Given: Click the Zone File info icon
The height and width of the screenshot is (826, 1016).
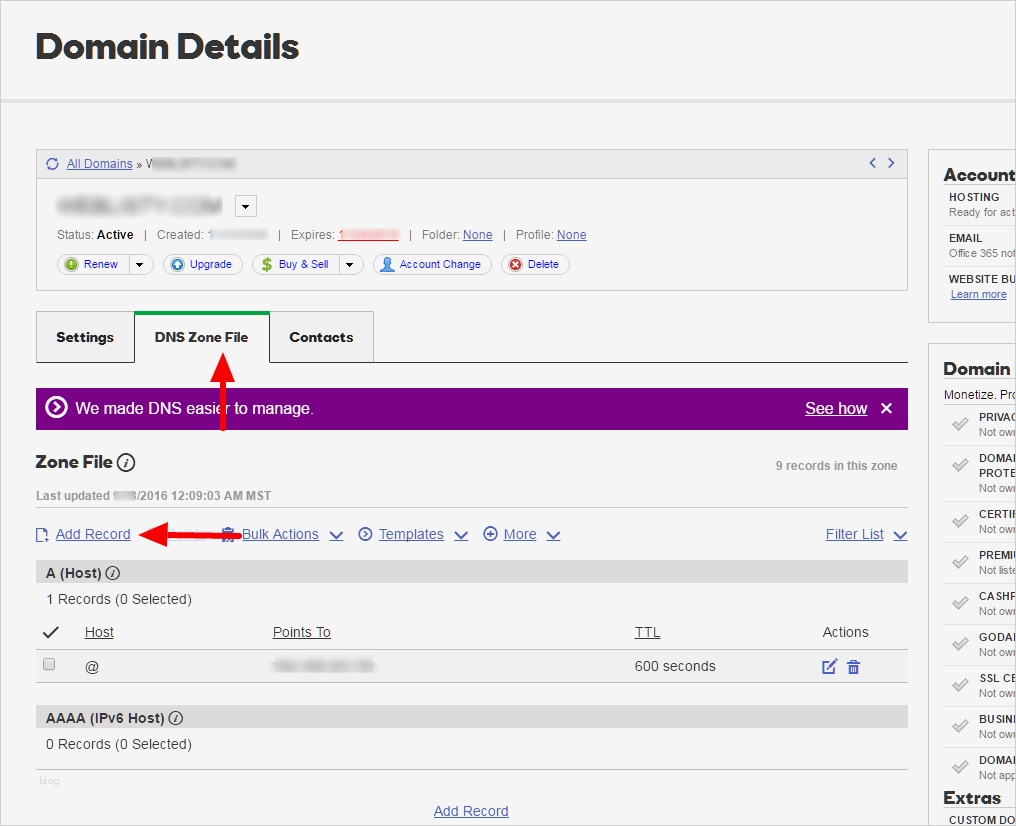Looking at the screenshot, I should pos(126,463).
